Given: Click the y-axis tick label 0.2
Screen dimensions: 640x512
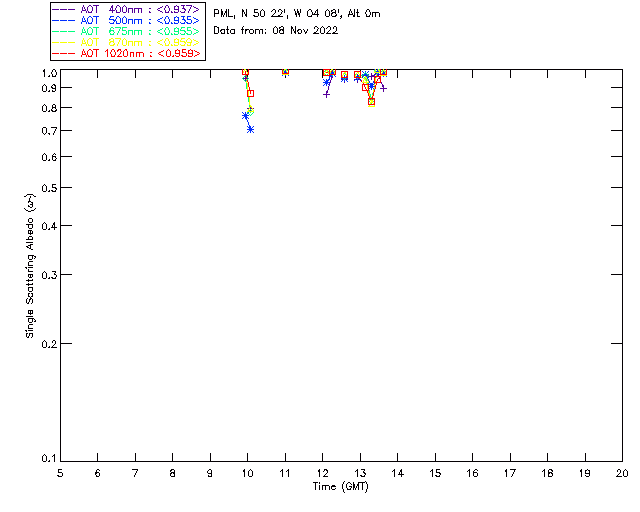Looking at the screenshot, I should click(49, 344).
